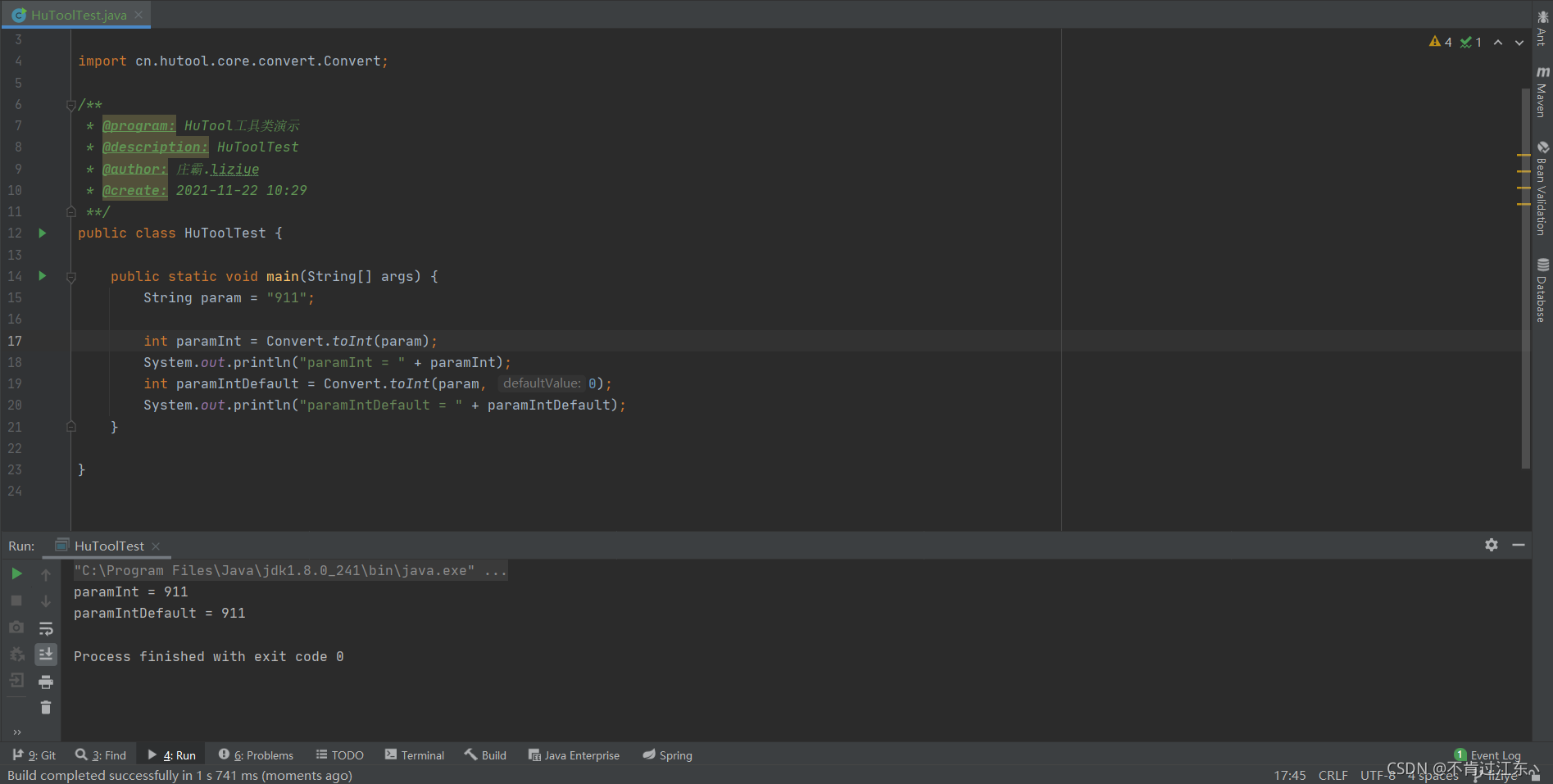Screen dimensions: 1553x784
Task: Click 'Process finished with exit code 0' text
Action: point(208,656)
